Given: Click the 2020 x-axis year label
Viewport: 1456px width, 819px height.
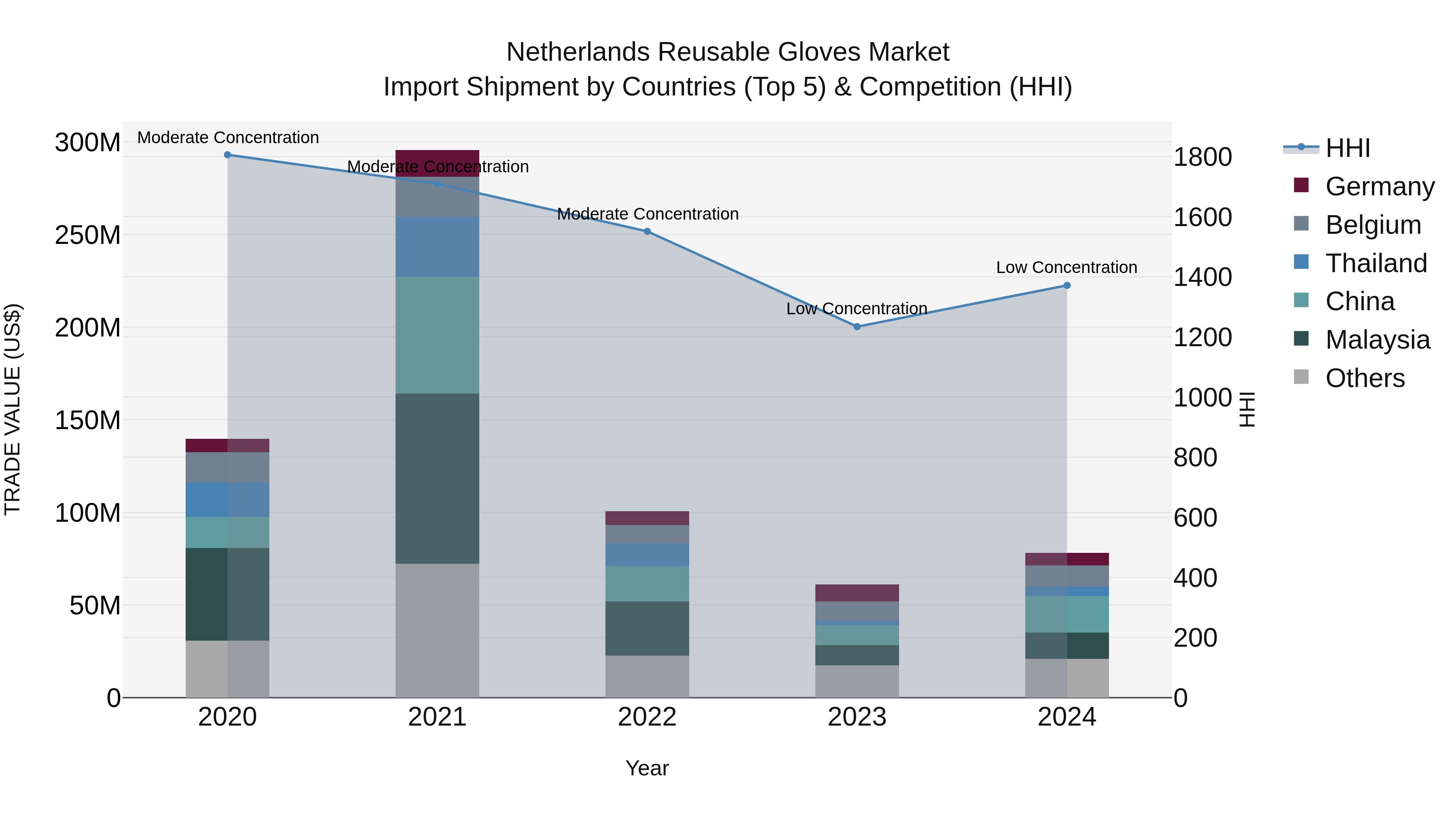Looking at the screenshot, I should tap(228, 717).
